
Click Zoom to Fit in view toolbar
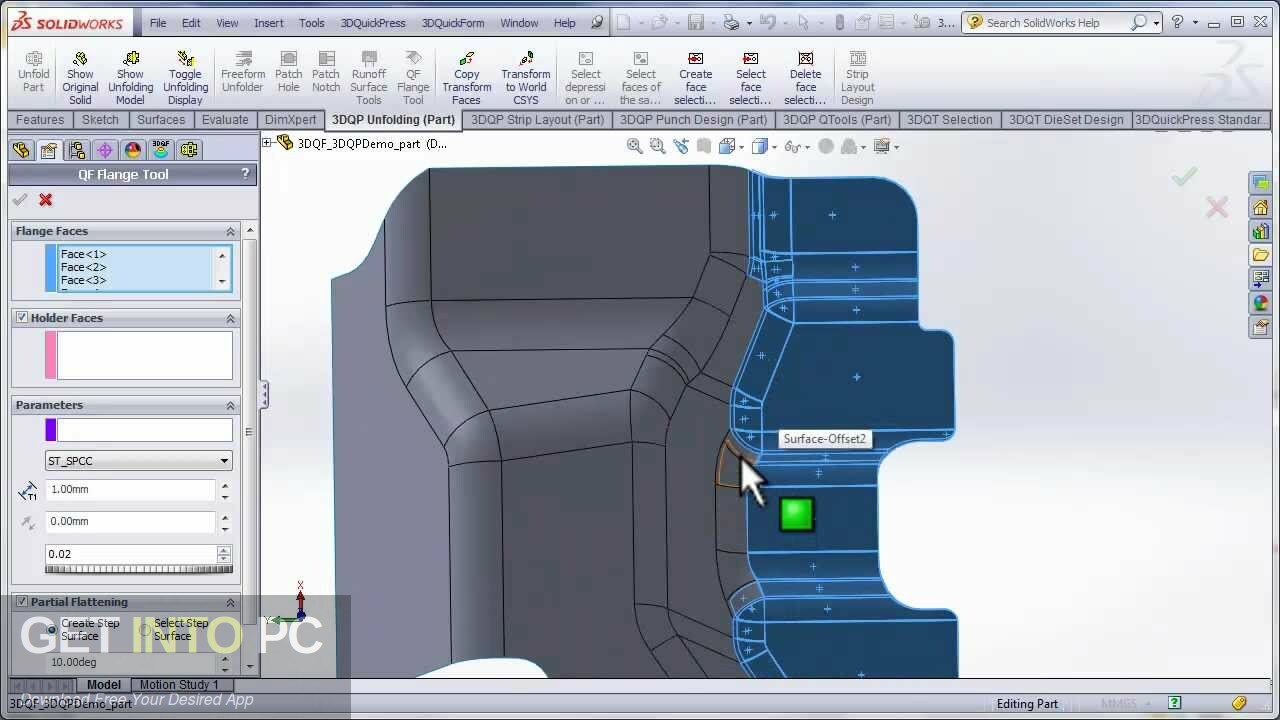point(634,146)
